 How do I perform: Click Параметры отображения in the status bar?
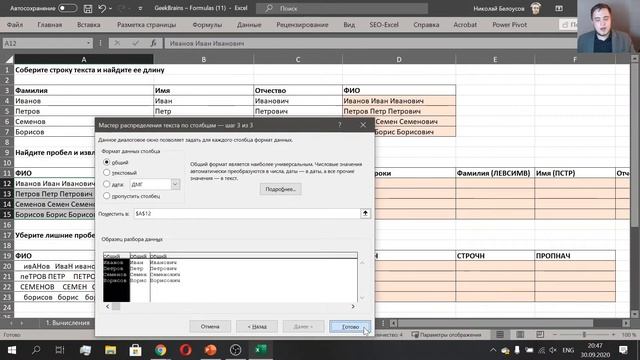pos(447,335)
